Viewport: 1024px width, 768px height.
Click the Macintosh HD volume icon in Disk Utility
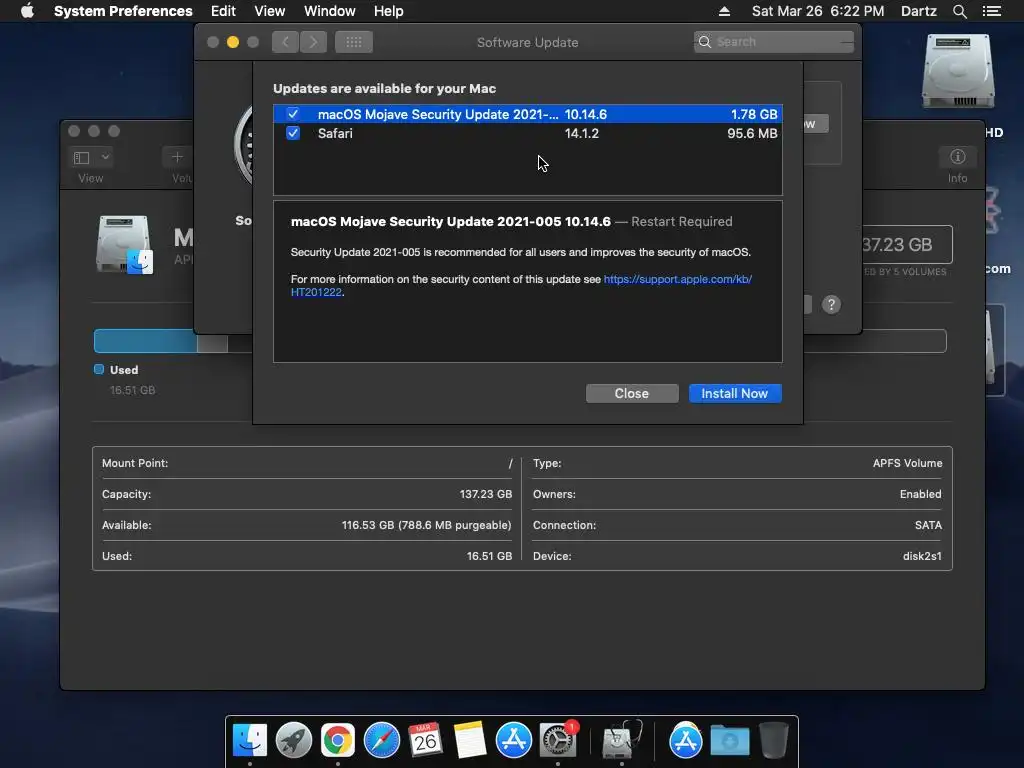124,245
